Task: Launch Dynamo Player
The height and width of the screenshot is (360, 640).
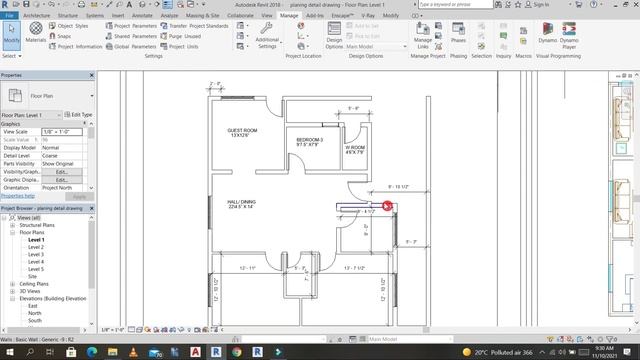Action: click(569, 36)
